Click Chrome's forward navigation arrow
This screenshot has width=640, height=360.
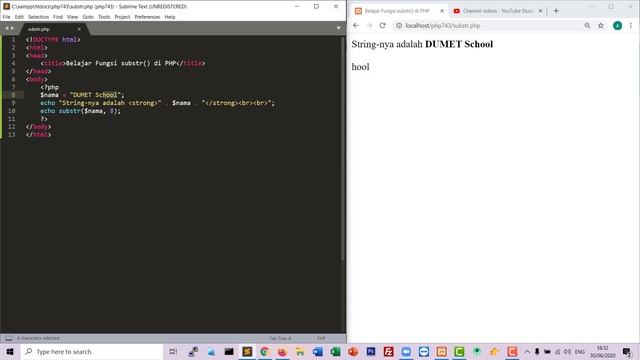(x=369, y=25)
